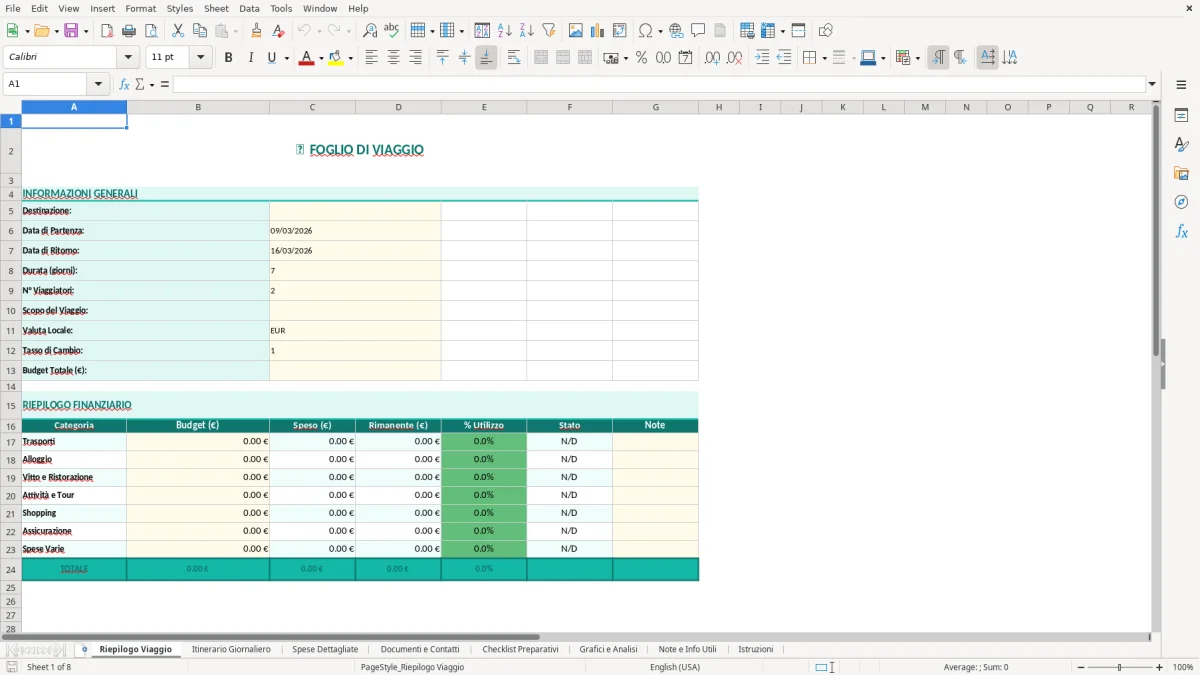Insert a chart
Viewport: 1200px width, 675px height.
coord(598,31)
